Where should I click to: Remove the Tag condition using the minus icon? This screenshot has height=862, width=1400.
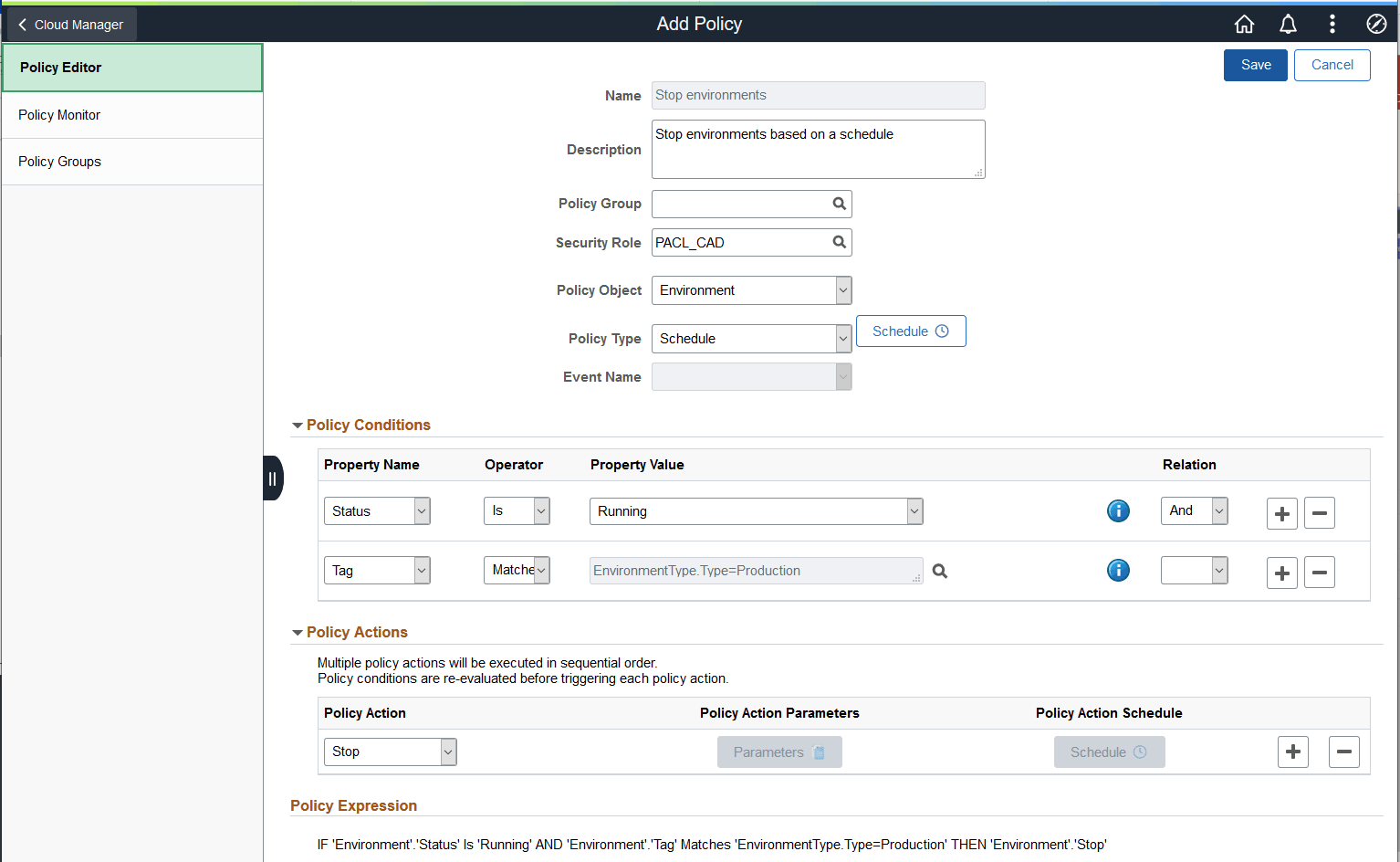click(x=1320, y=572)
